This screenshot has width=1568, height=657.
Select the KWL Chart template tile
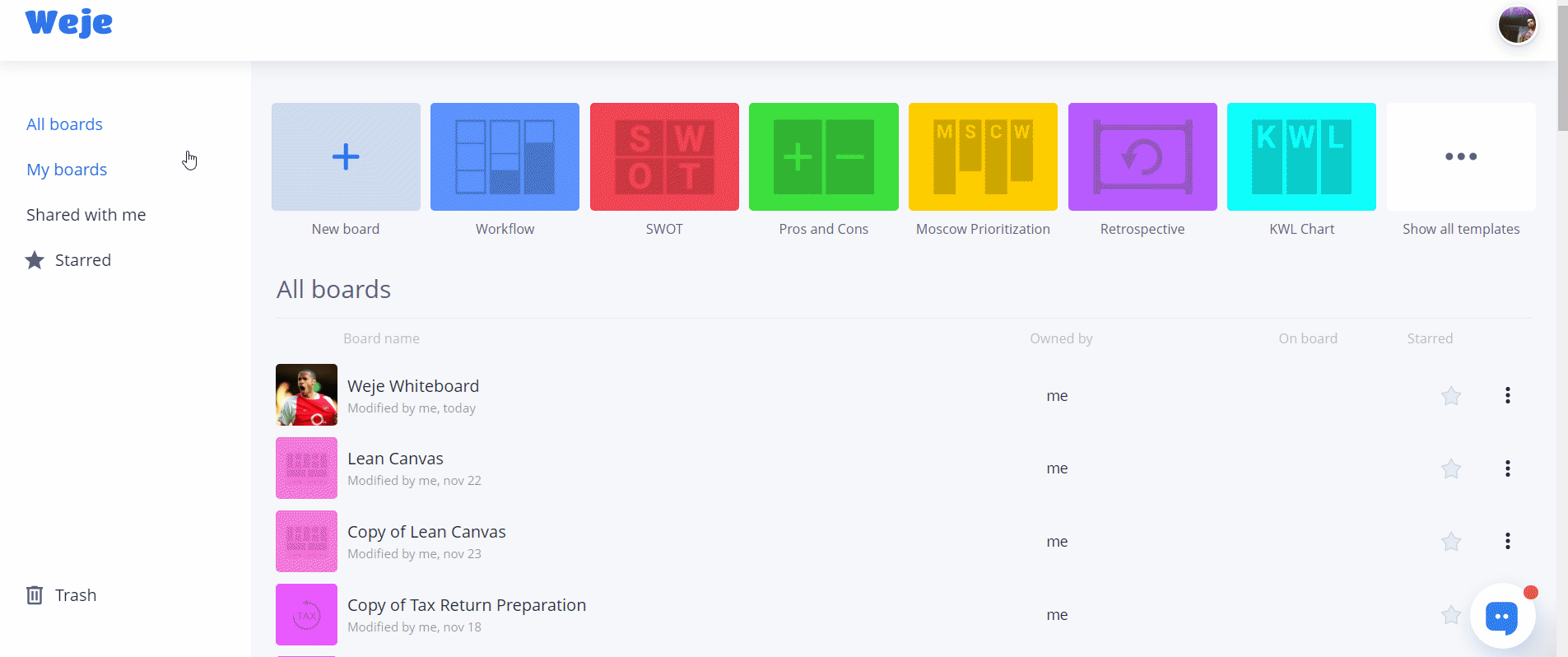[1301, 156]
